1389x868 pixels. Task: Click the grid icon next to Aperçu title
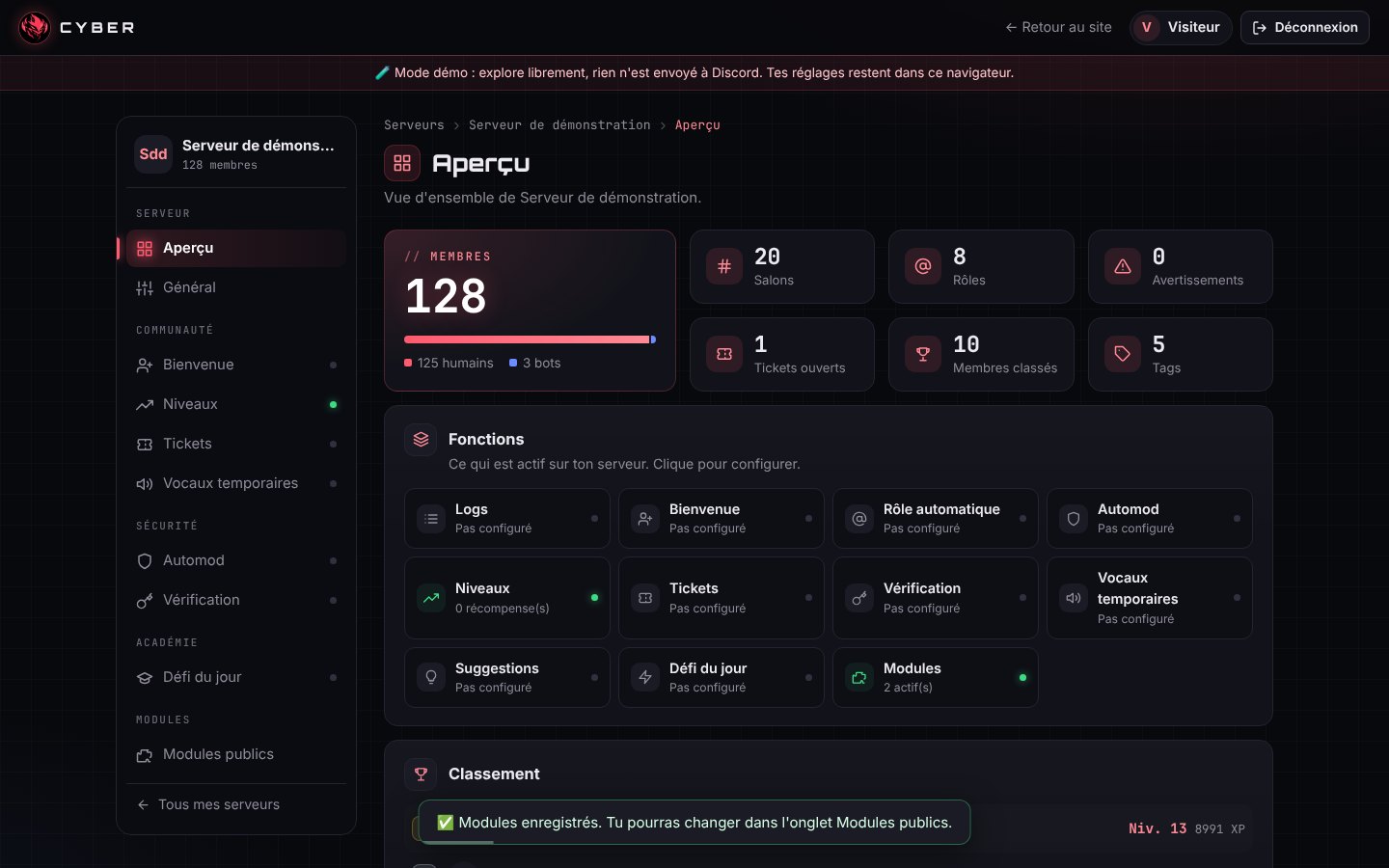point(402,163)
